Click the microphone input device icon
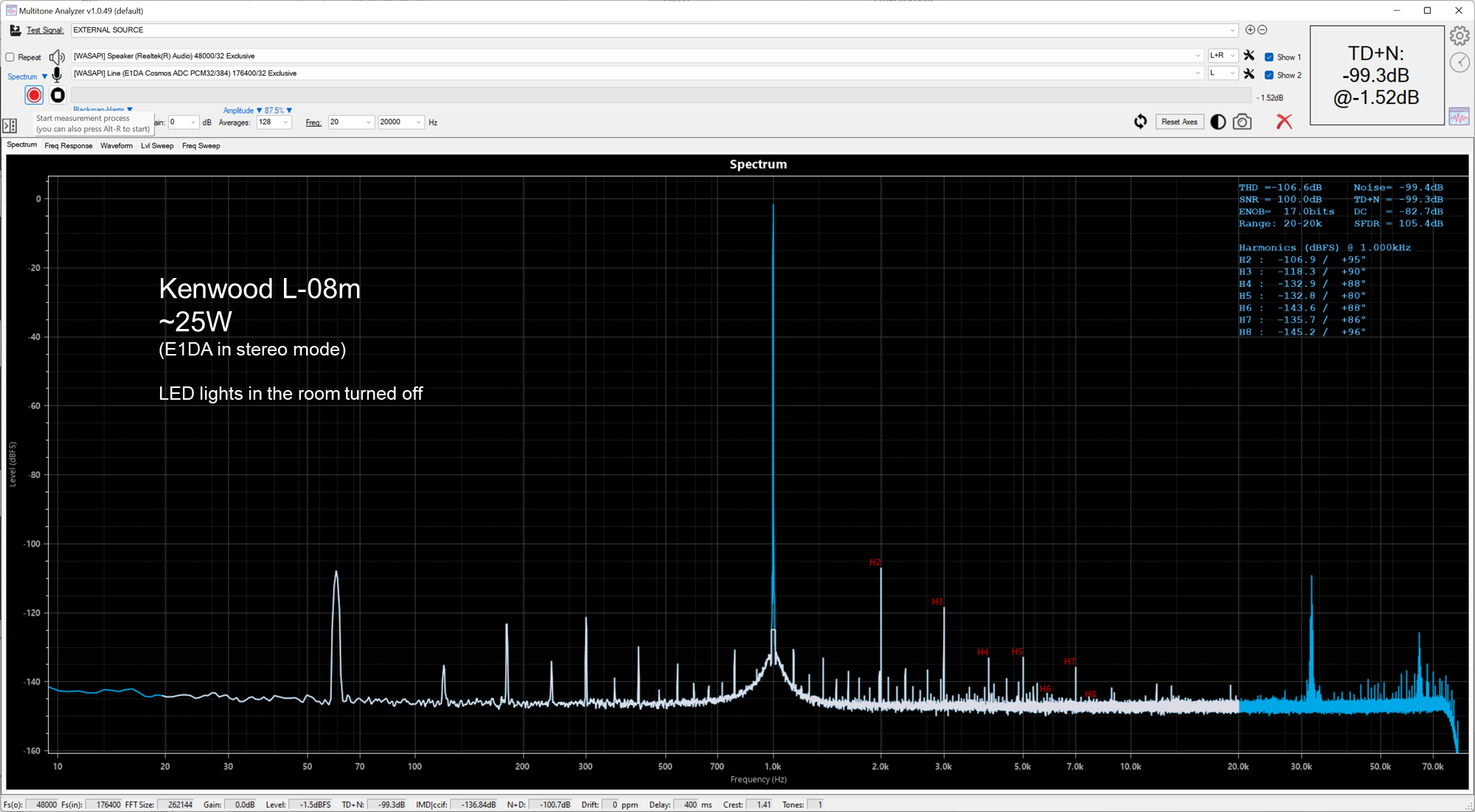Viewport: 1475px width, 812px height. pyautogui.click(x=57, y=74)
